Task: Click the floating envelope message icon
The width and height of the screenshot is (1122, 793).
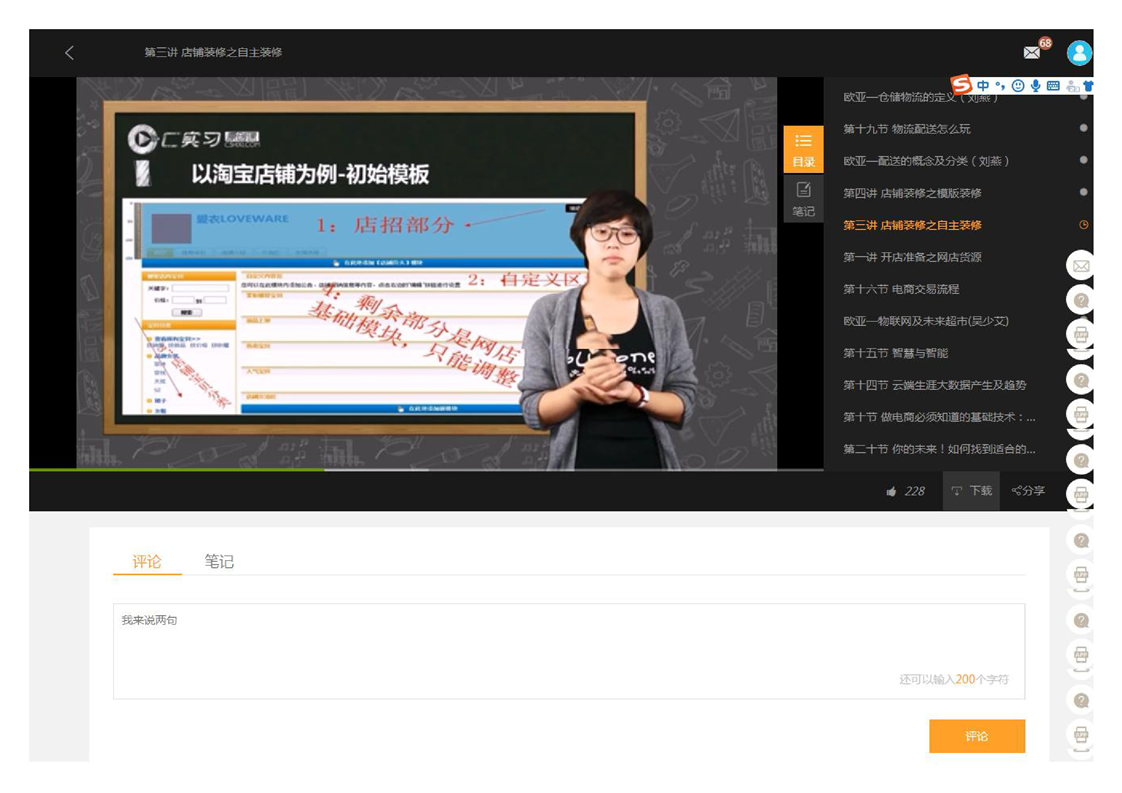Action: click(x=1080, y=266)
